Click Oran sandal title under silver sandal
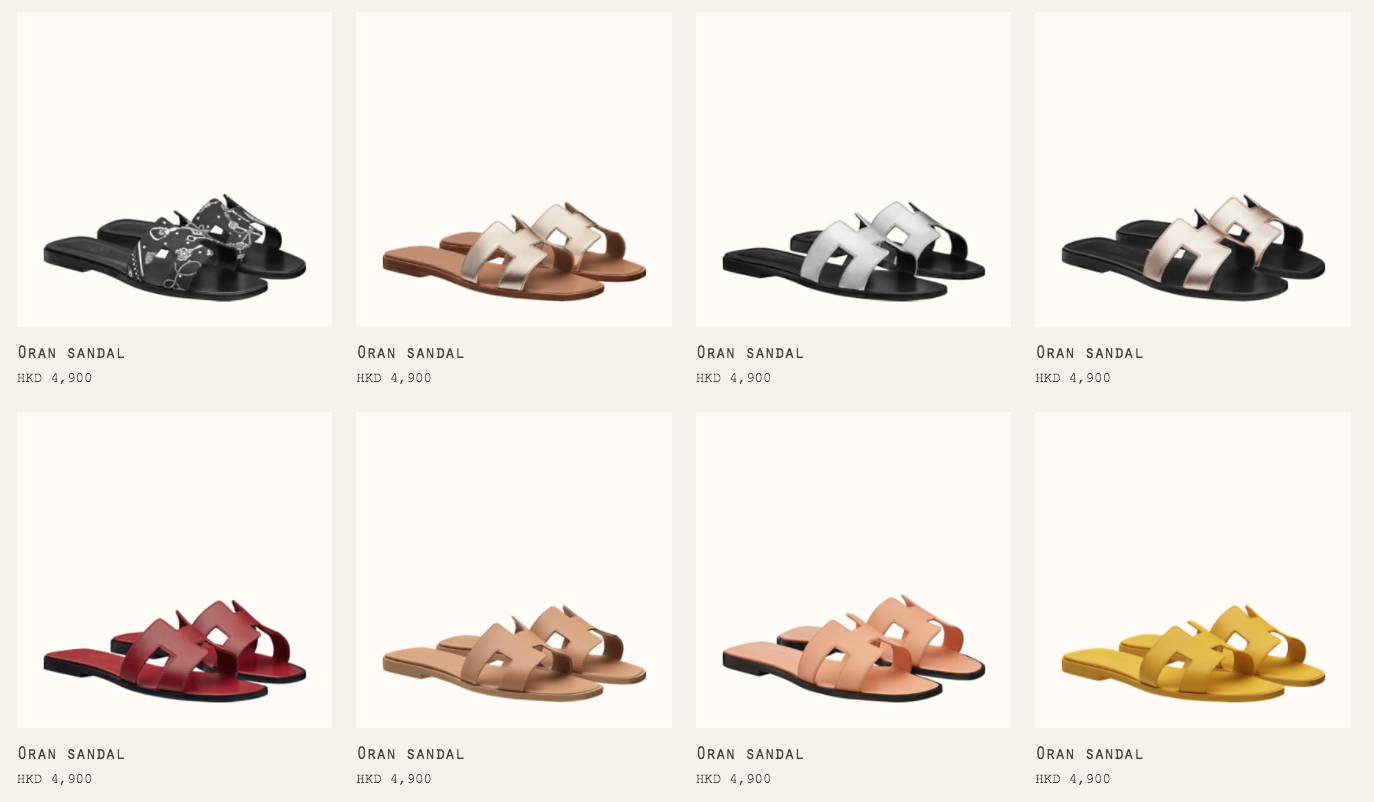1374x802 pixels. [x=750, y=352]
